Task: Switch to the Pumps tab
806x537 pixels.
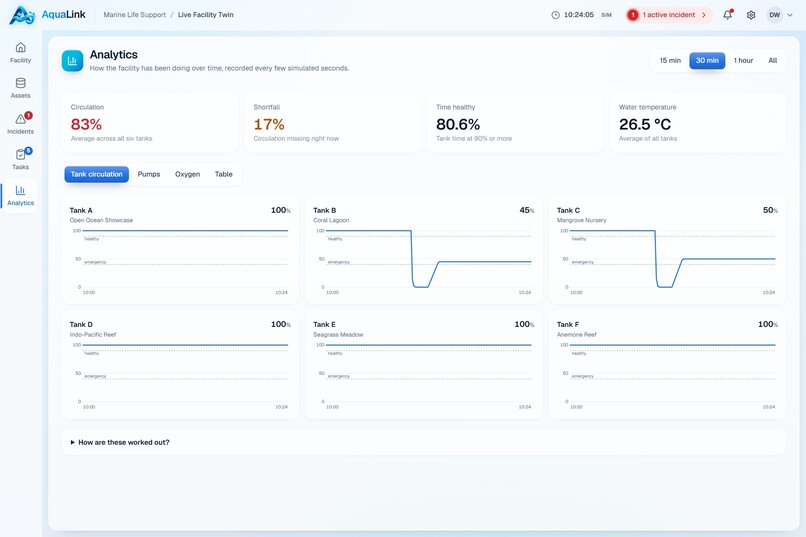Action: coord(149,174)
